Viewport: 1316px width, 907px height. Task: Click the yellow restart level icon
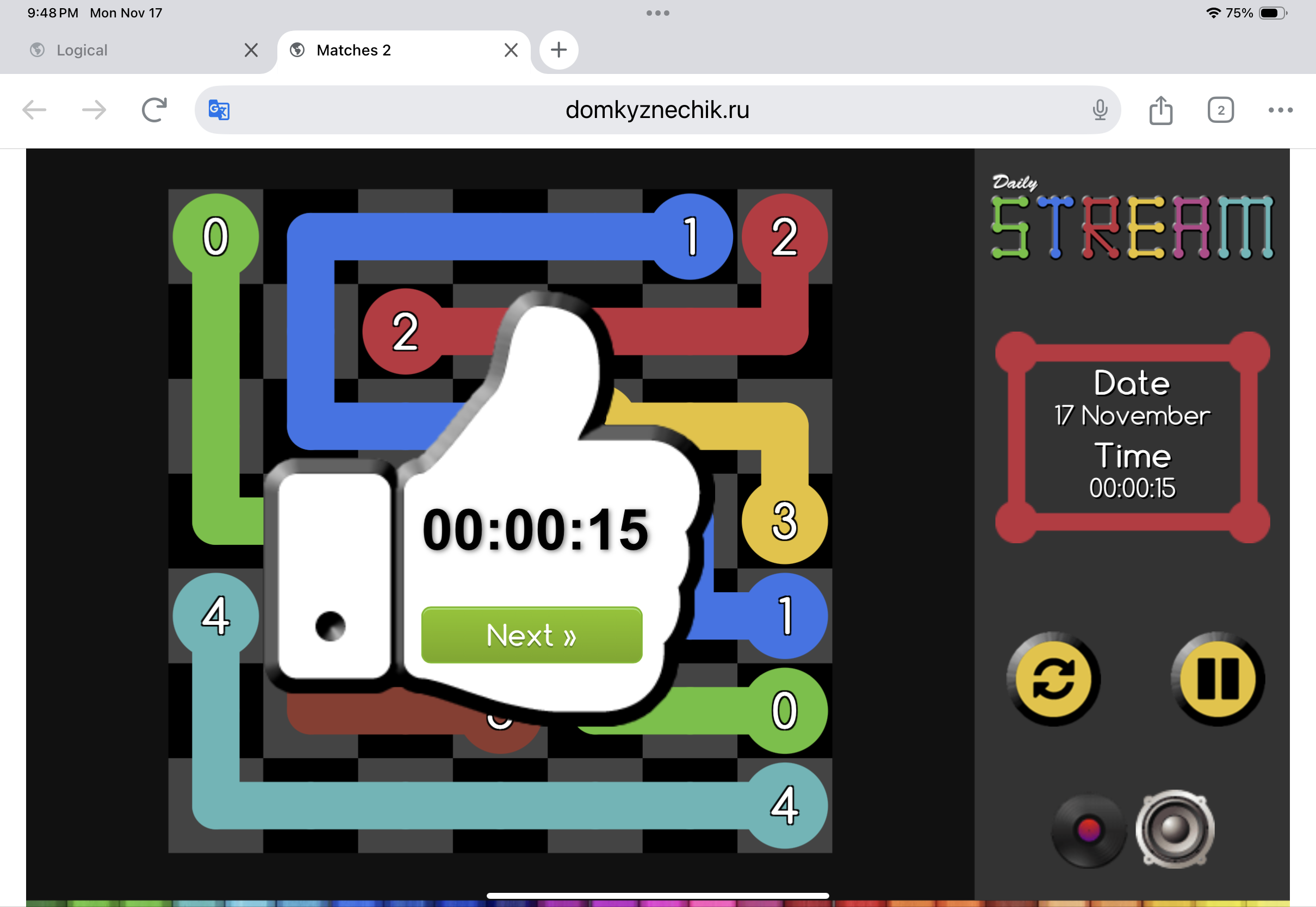click(1053, 679)
